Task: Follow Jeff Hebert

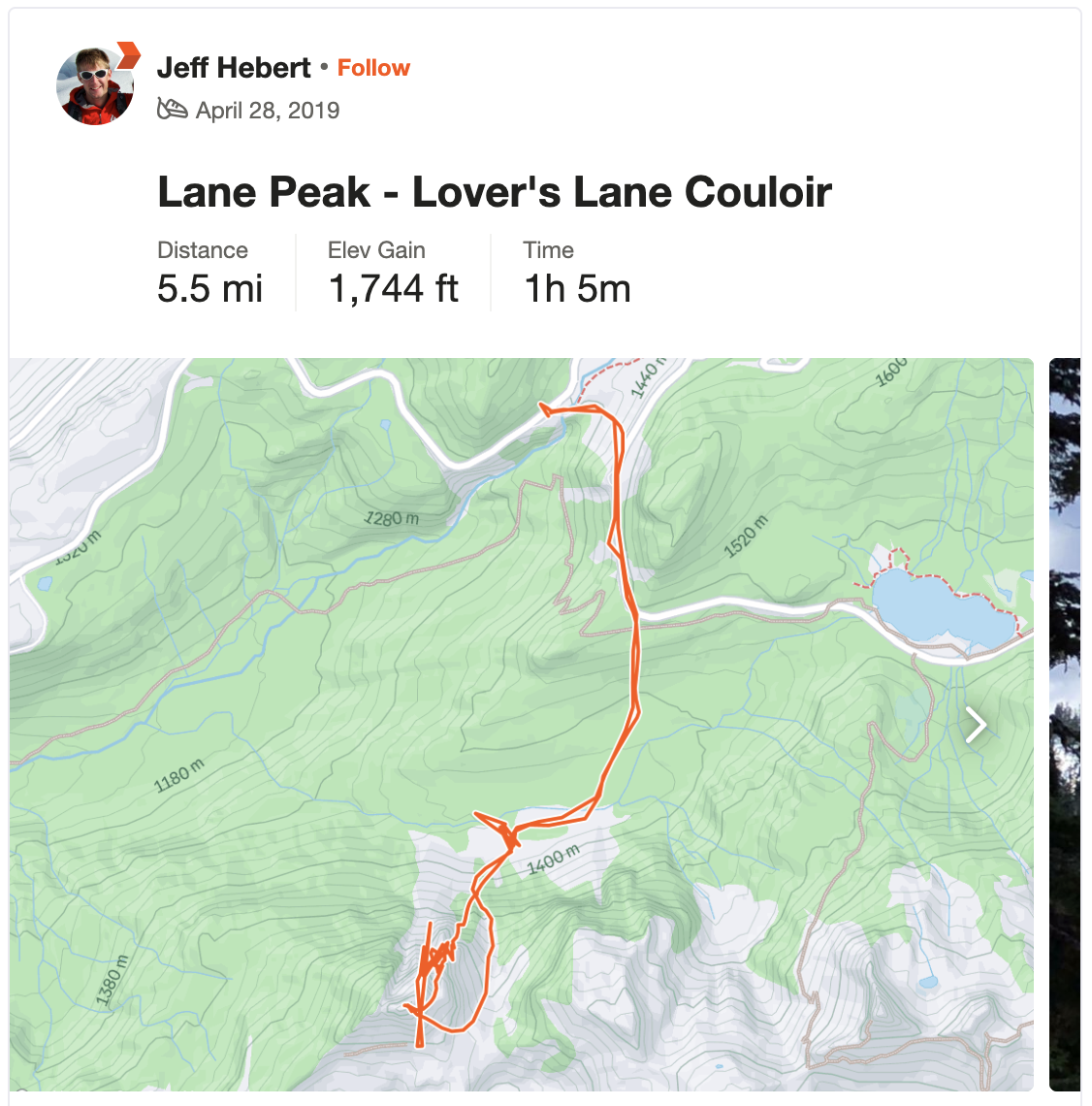Action: 373,68
